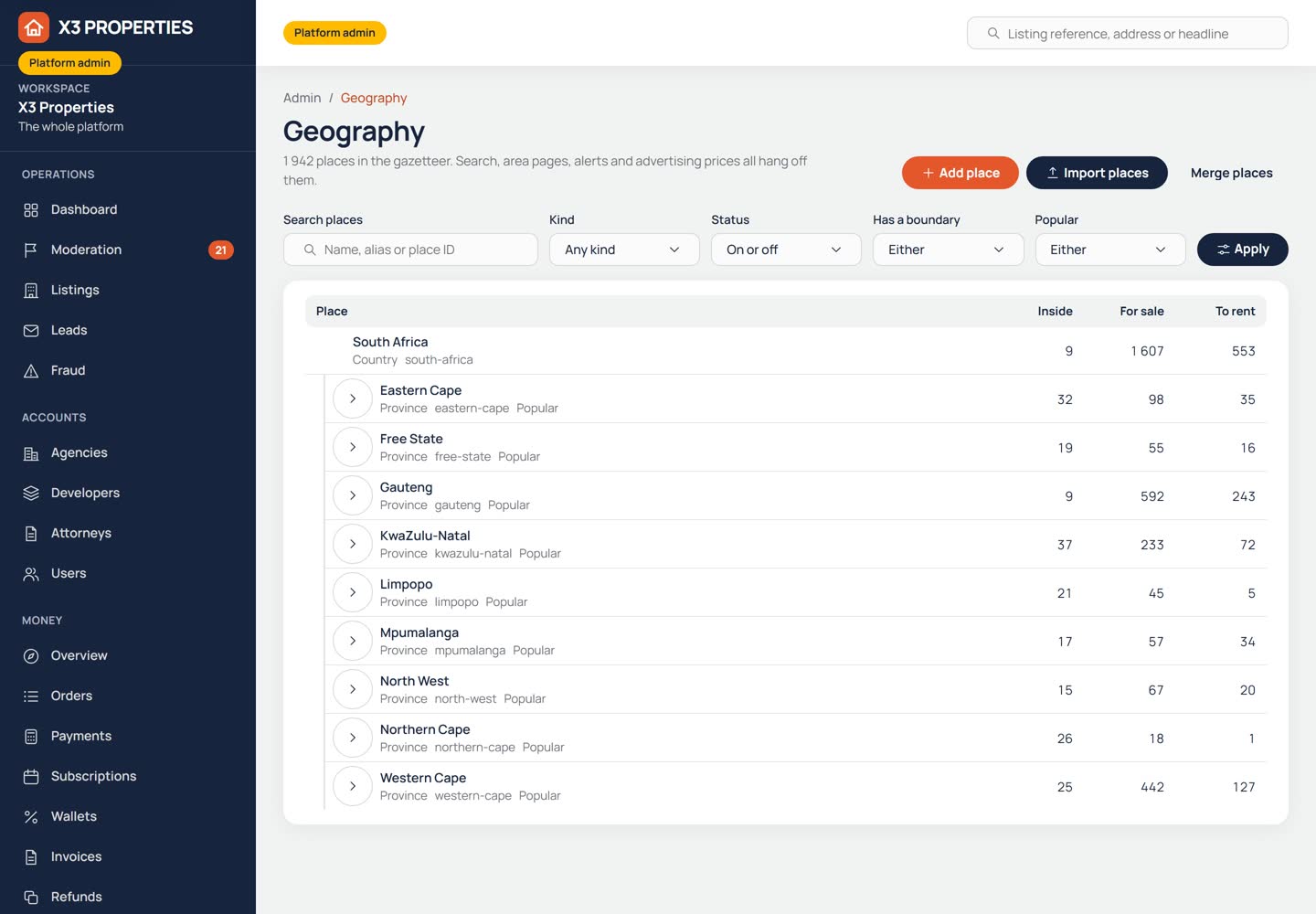Open the Kind dropdown showing Any kind
1316x914 pixels.
click(x=624, y=250)
